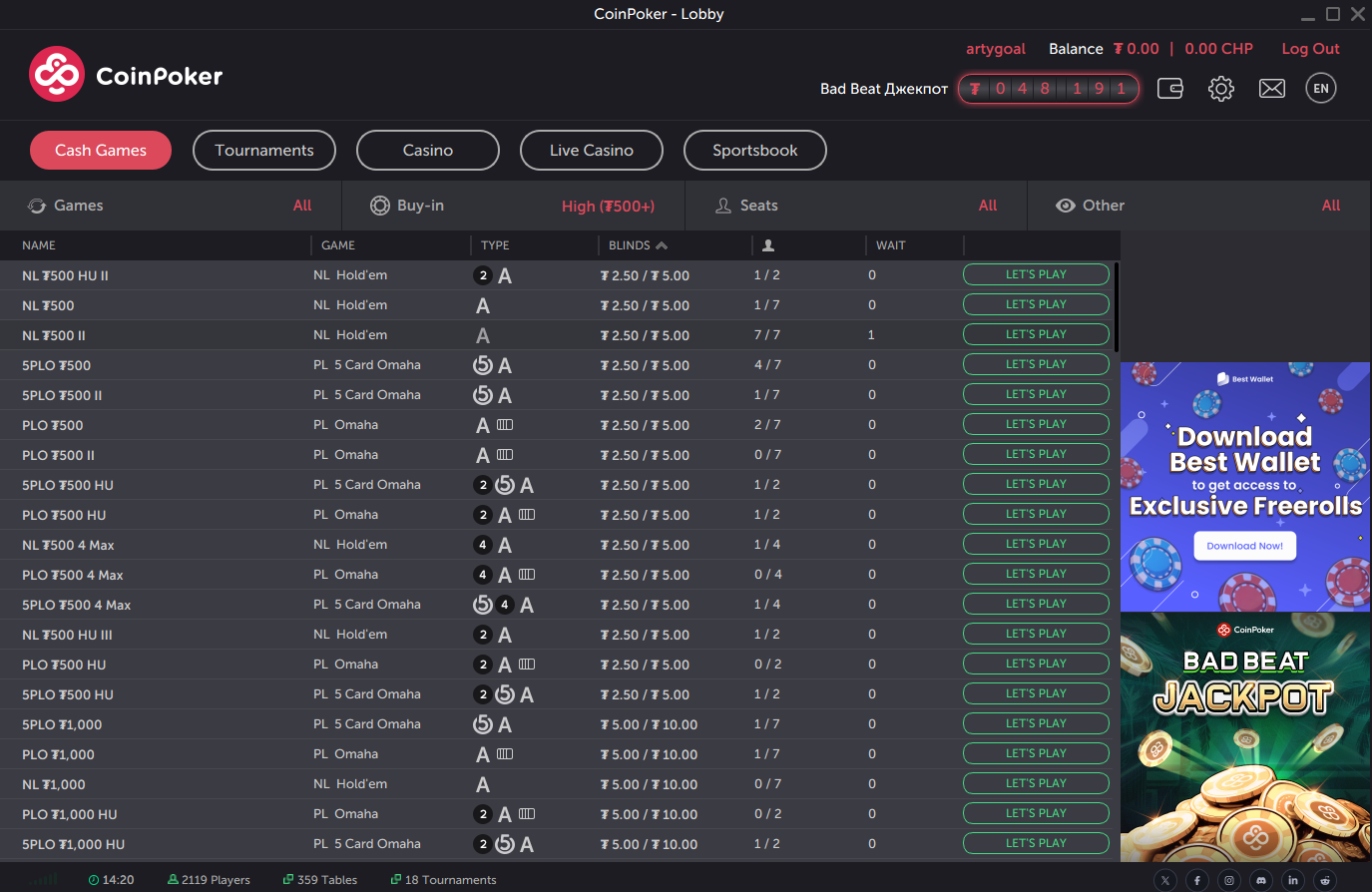
Task: Open settings via the gear icon
Action: click(x=1221, y=89)
